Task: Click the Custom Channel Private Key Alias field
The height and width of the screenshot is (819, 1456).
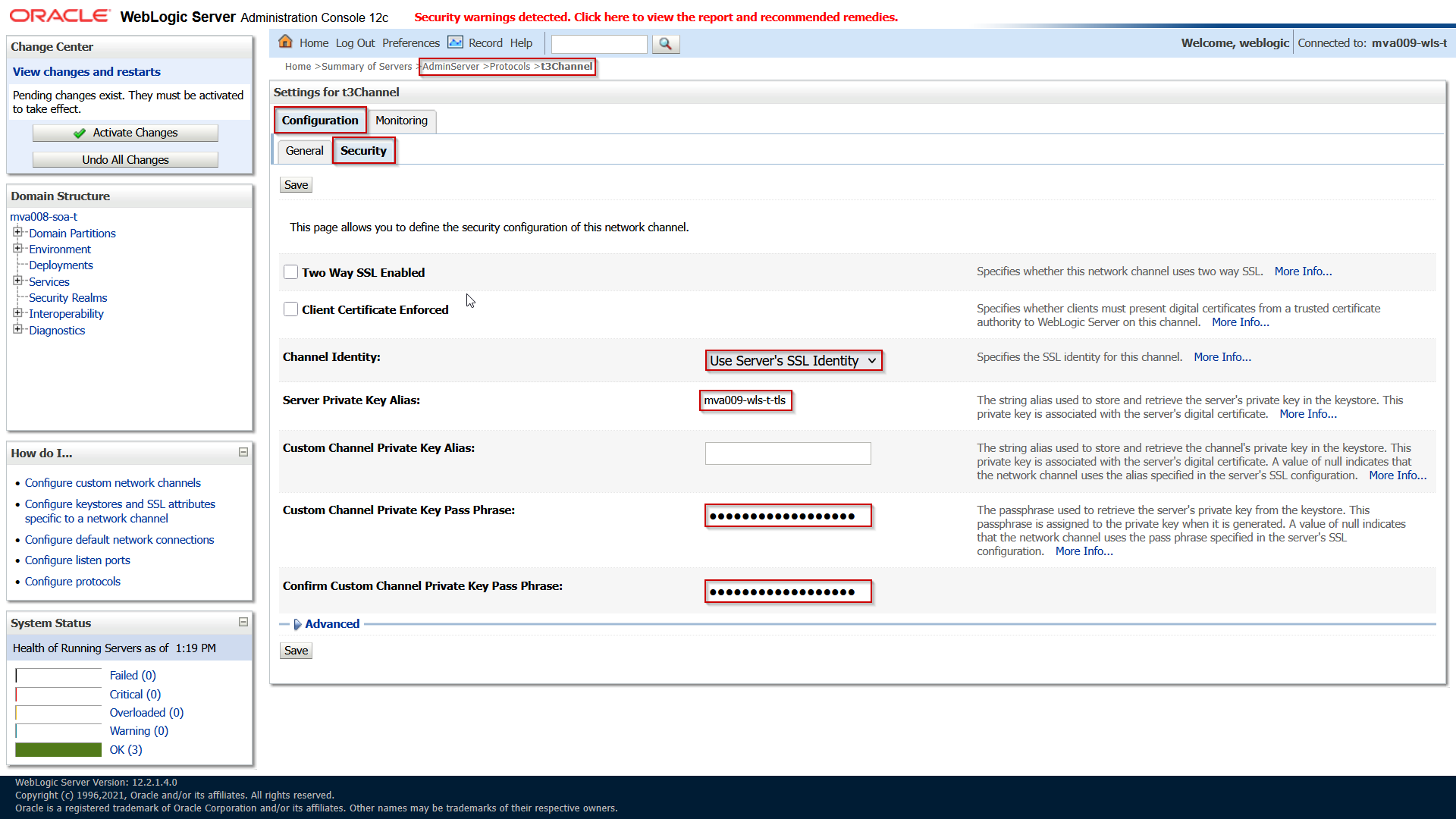Action: tap(787, 453)
